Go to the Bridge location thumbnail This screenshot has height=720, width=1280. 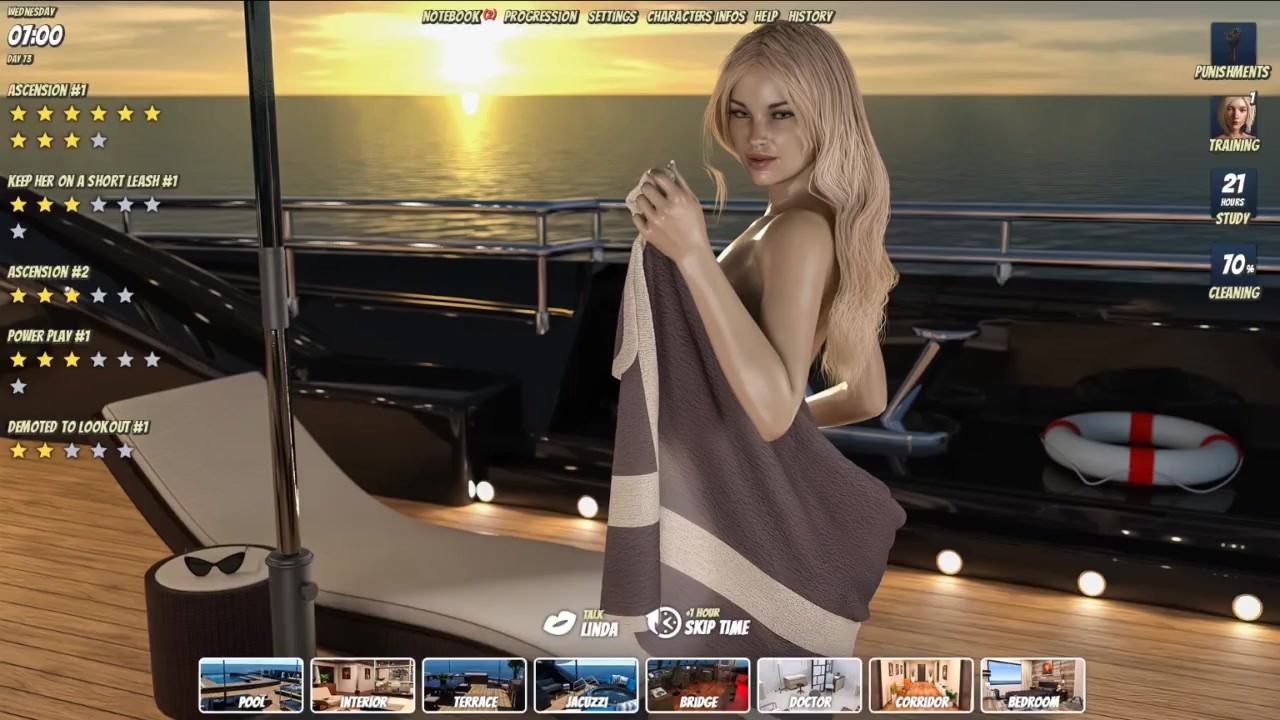[x=698, y=685]
